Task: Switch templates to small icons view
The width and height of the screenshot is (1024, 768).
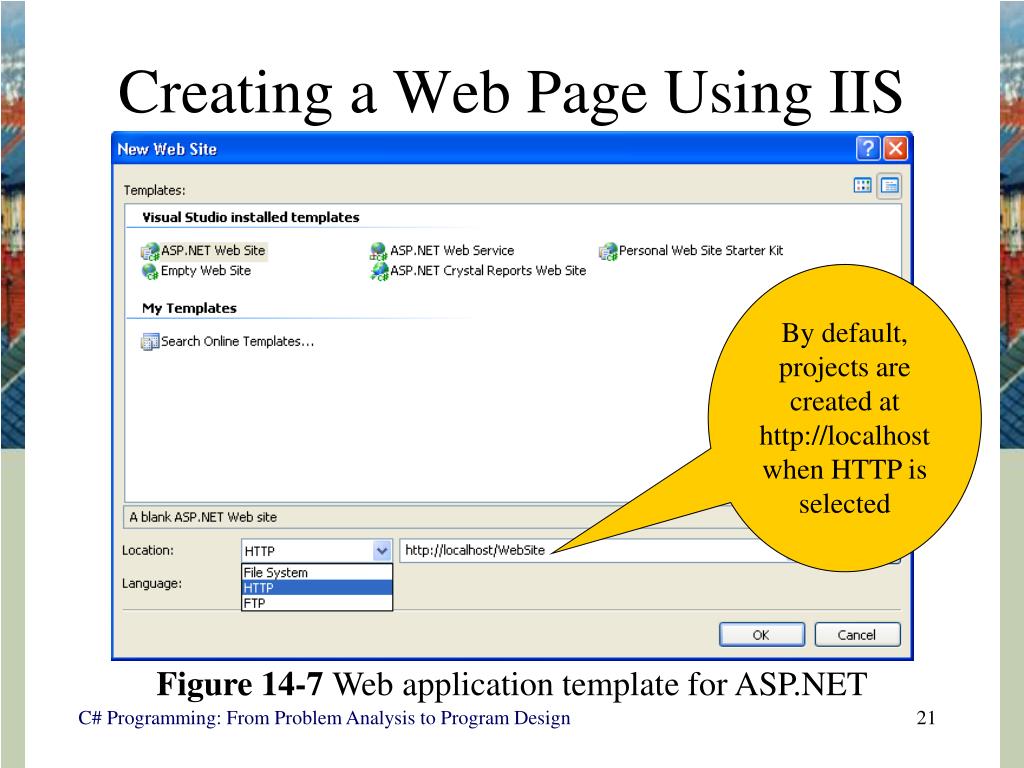Action: (x=889, y=185)
